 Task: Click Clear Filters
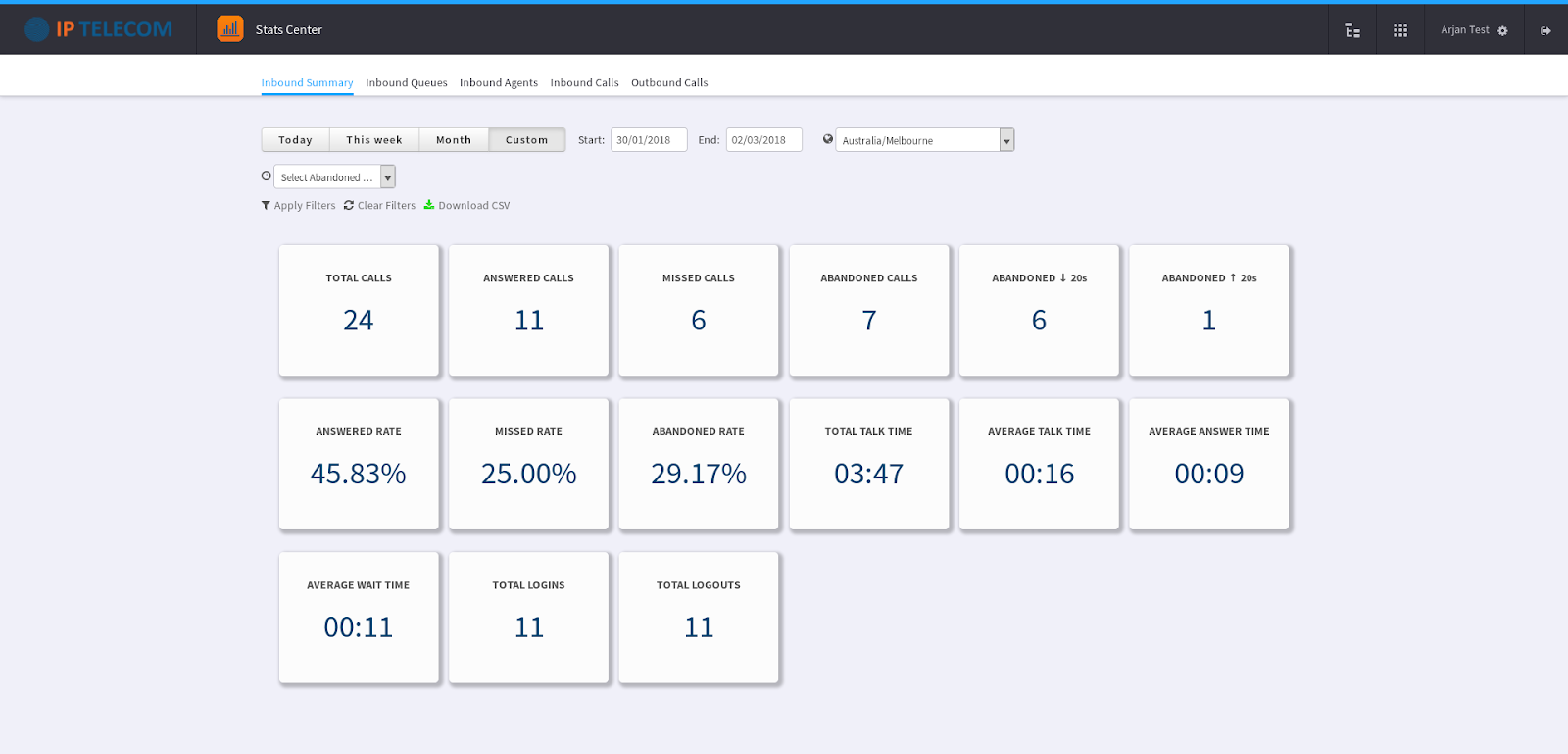pos(380,206)
